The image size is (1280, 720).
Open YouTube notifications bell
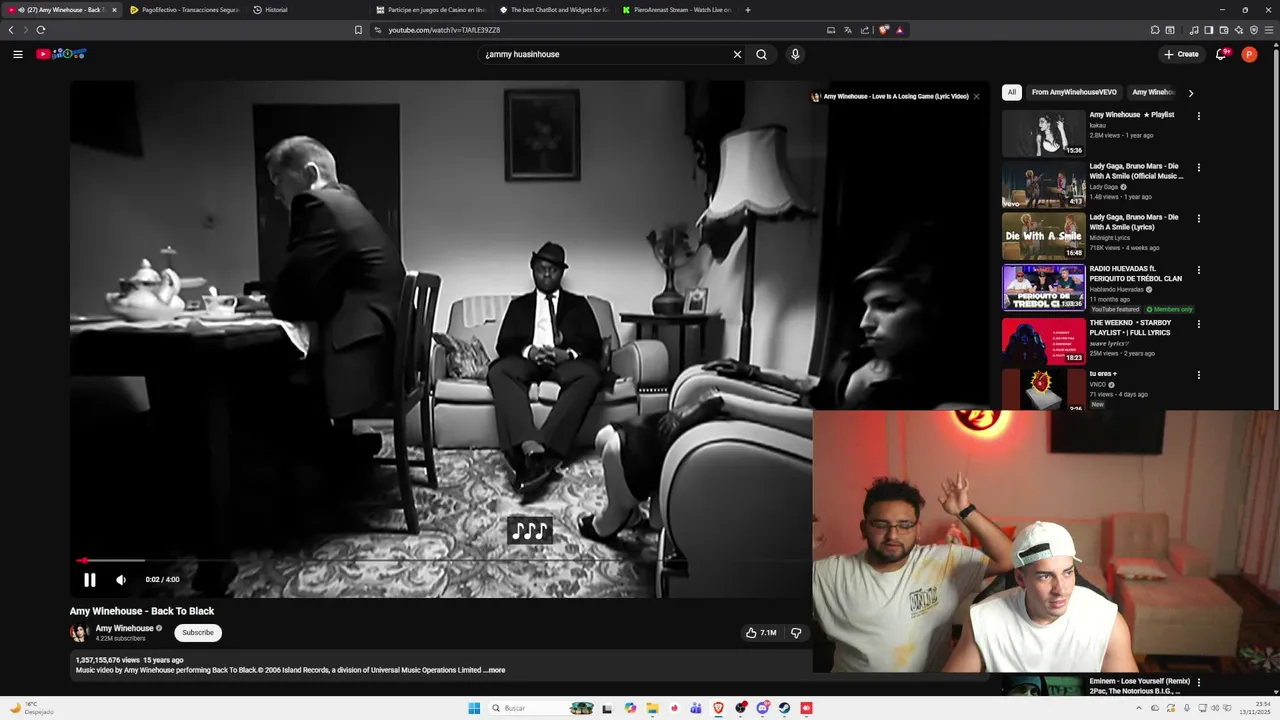[x=1221, y=54]
